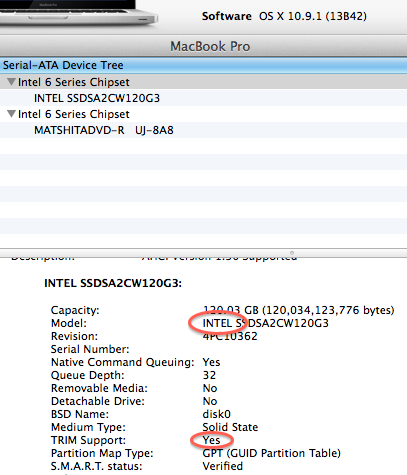Click the Software label
This screenshot has height=475, width=407.
point(227,16)
